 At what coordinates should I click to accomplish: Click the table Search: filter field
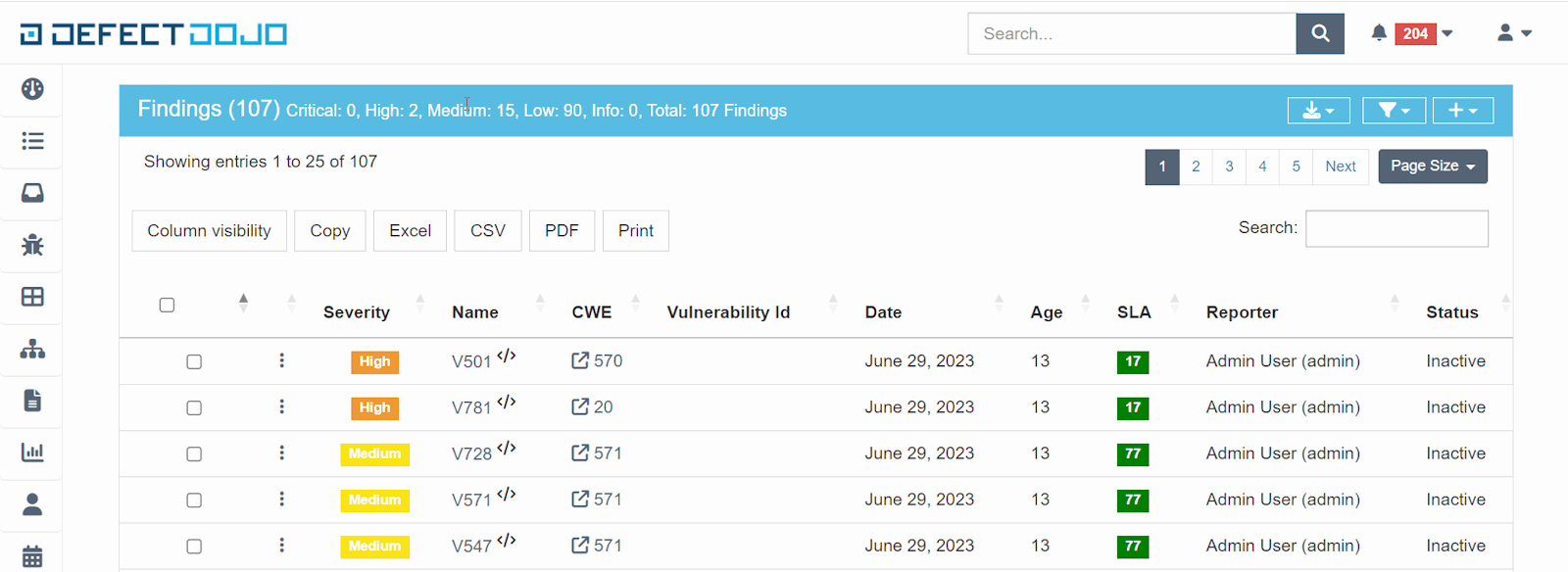point(1396,228)
